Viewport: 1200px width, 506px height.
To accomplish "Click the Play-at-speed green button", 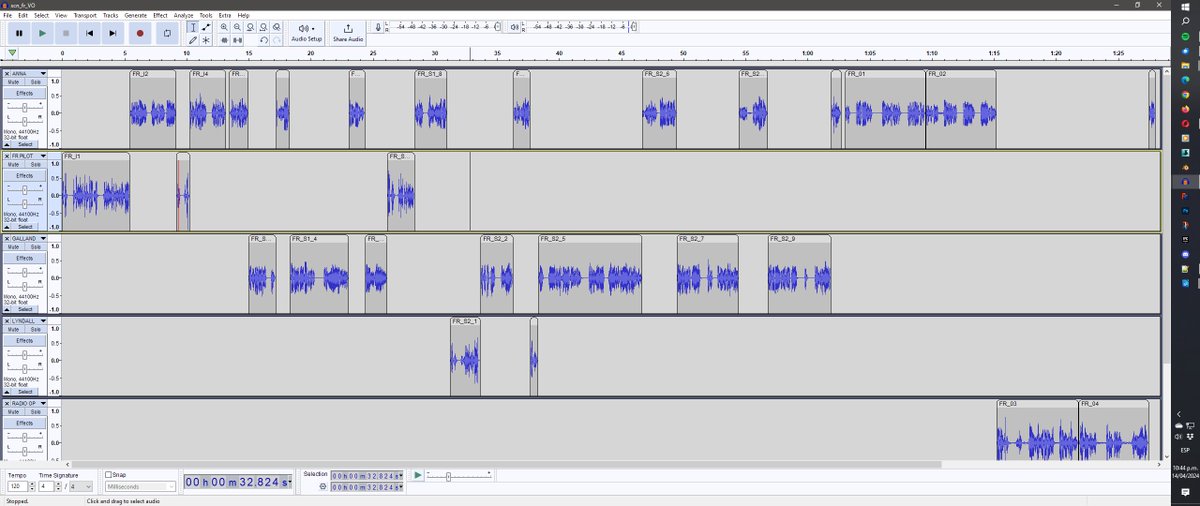I will pyautogui.click(x=418, y=475).
